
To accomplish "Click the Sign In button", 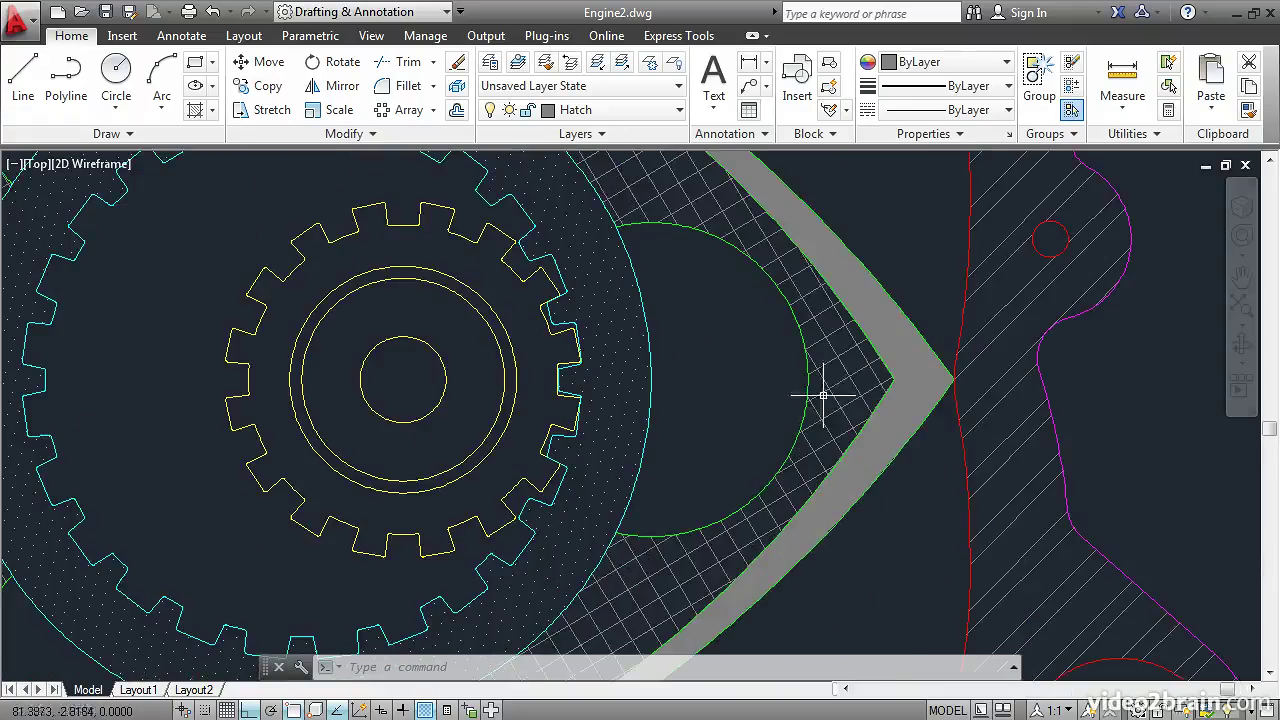I will click(1019, 12).
